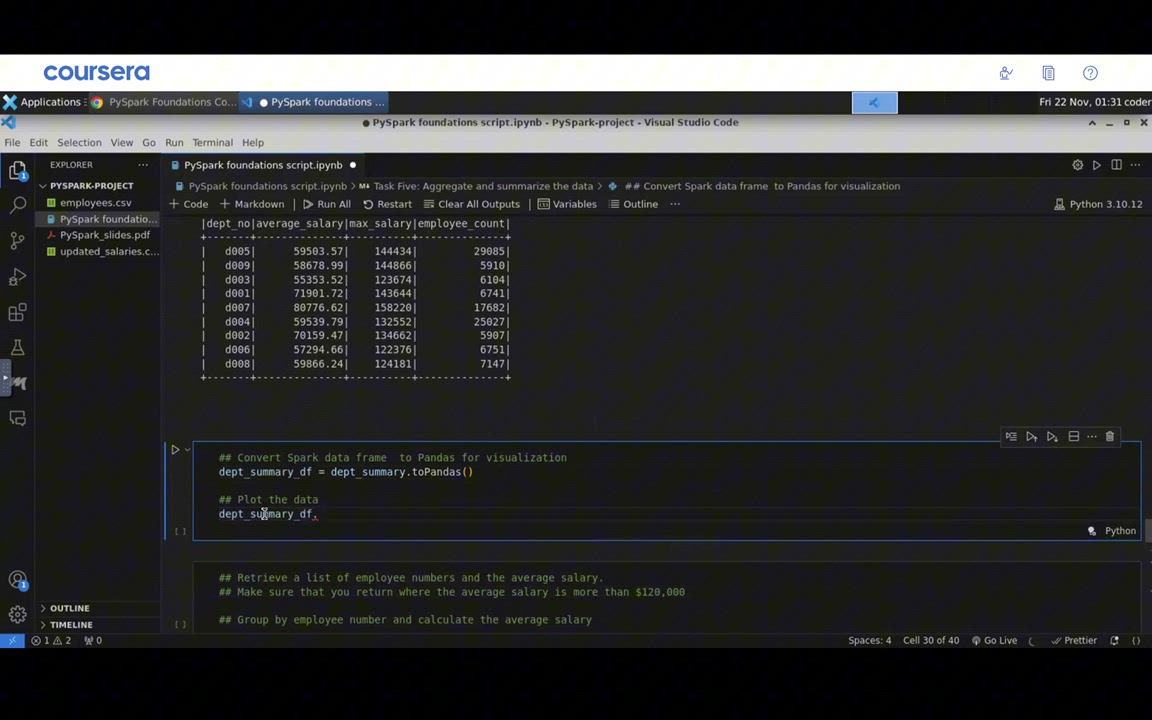Image resolution: width=1152 pixels, height=720 pixels.
Task: Run cell by line in cell toolbar
Action: point(1011,436)
